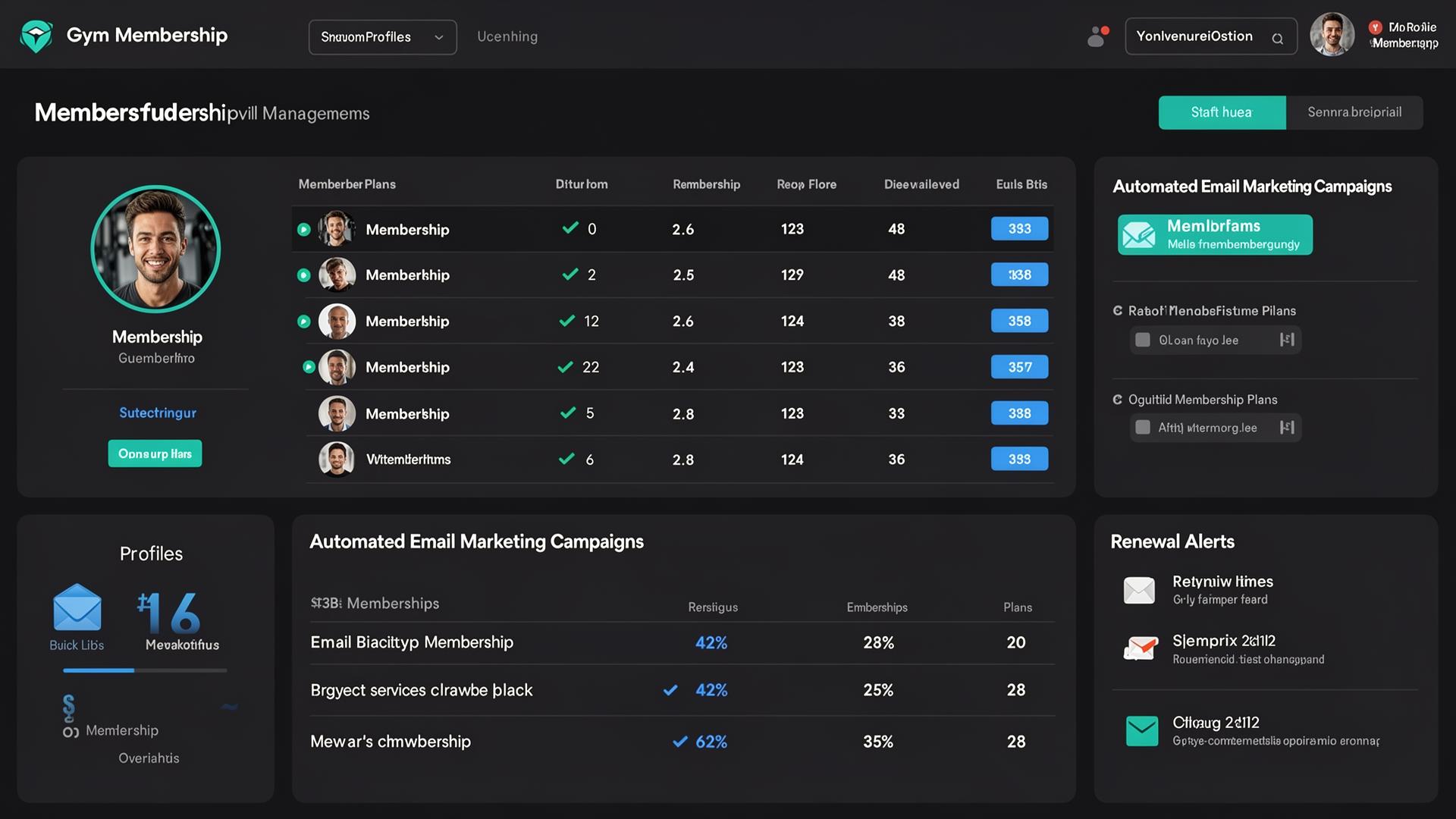Click the MemberberPlans column header
Screen dimensions: 1456x819
[x=347, y=184]
